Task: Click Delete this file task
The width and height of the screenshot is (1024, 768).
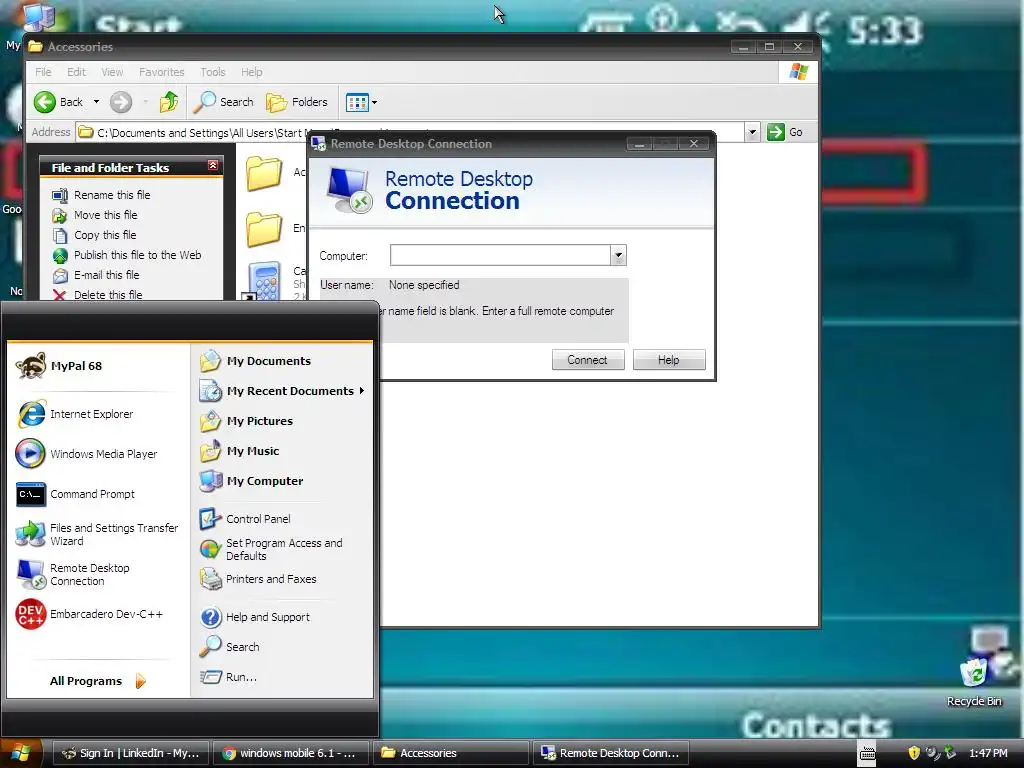Action: click(x=97, y=295)
